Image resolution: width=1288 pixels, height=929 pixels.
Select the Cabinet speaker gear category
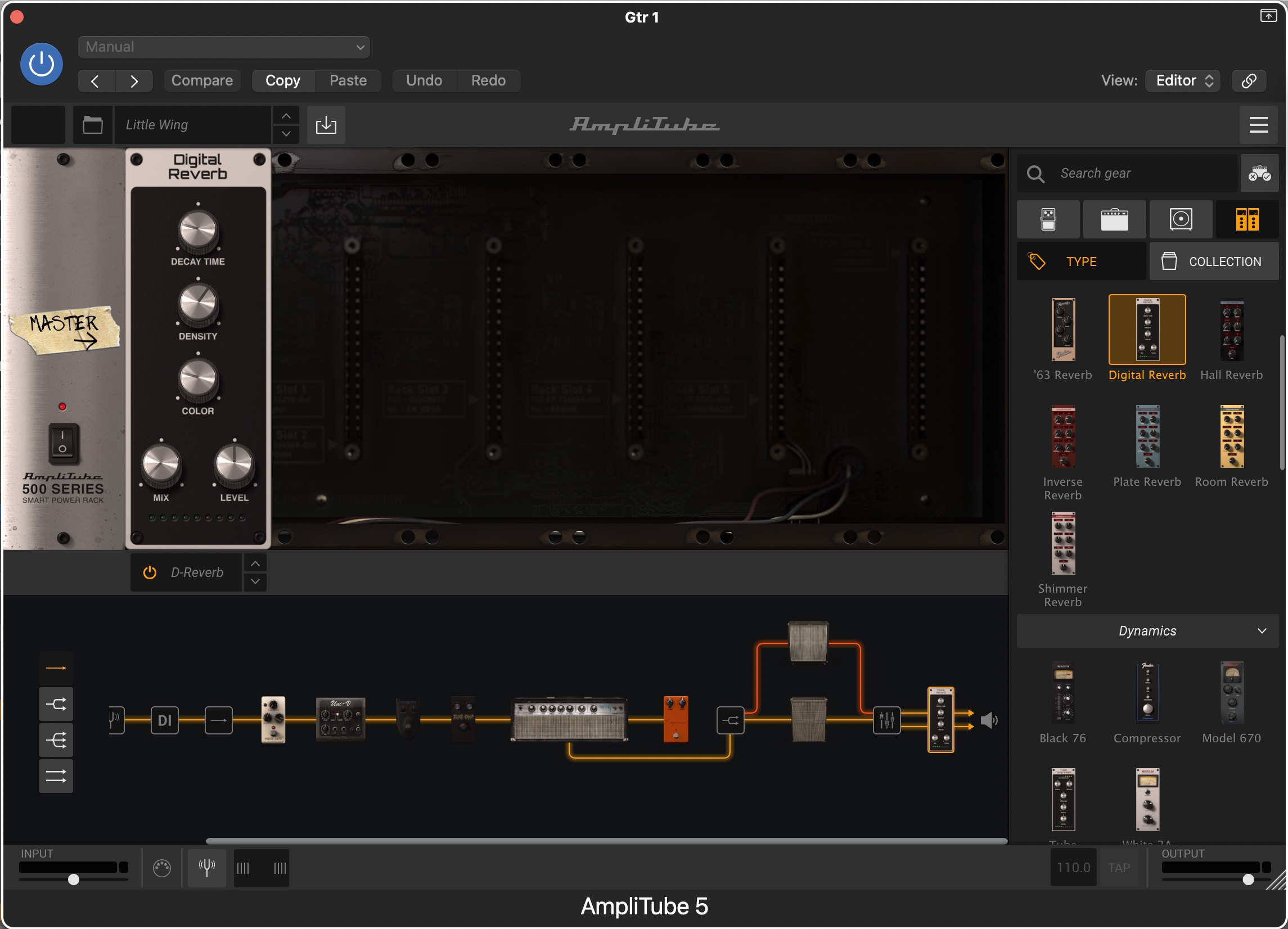1181,220
